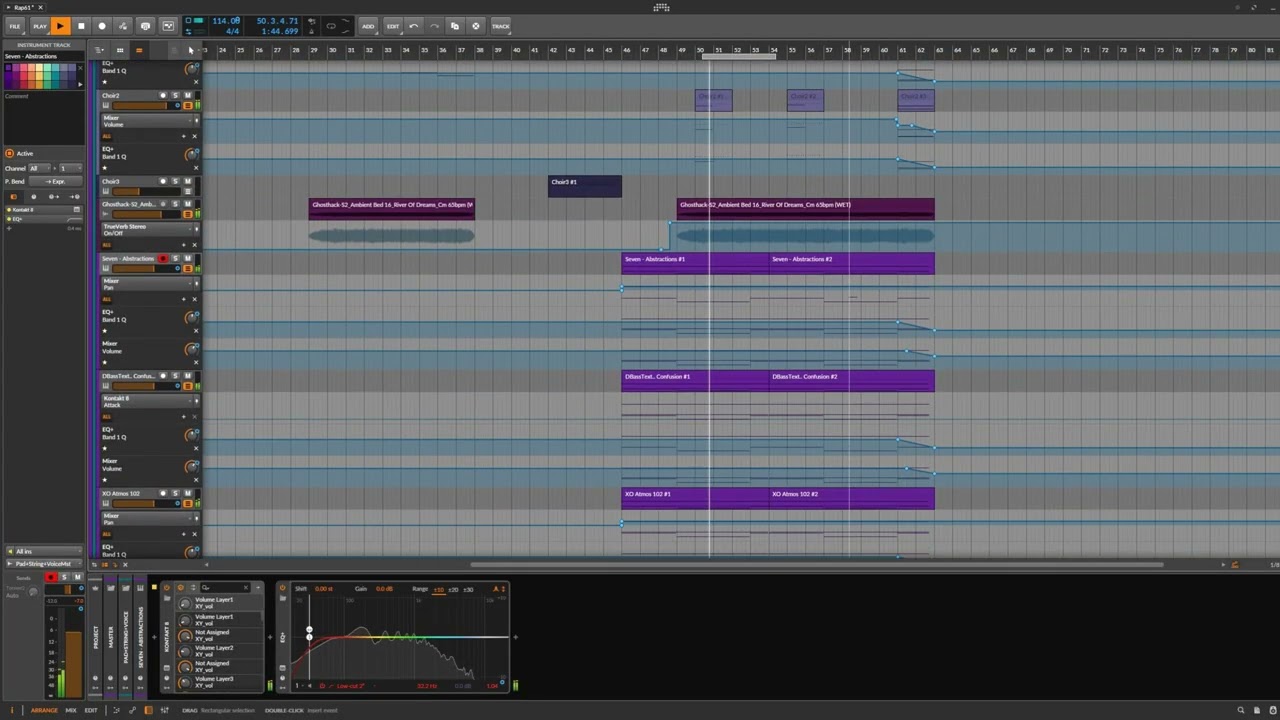Click the undo arrow icon

414,26
